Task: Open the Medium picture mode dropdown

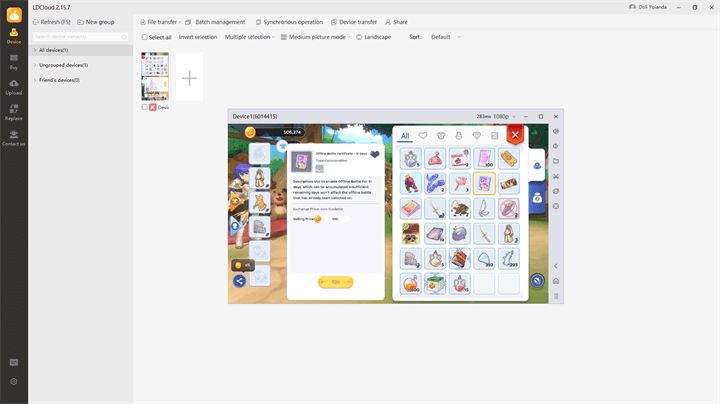Action: click(x=315, y=37)
